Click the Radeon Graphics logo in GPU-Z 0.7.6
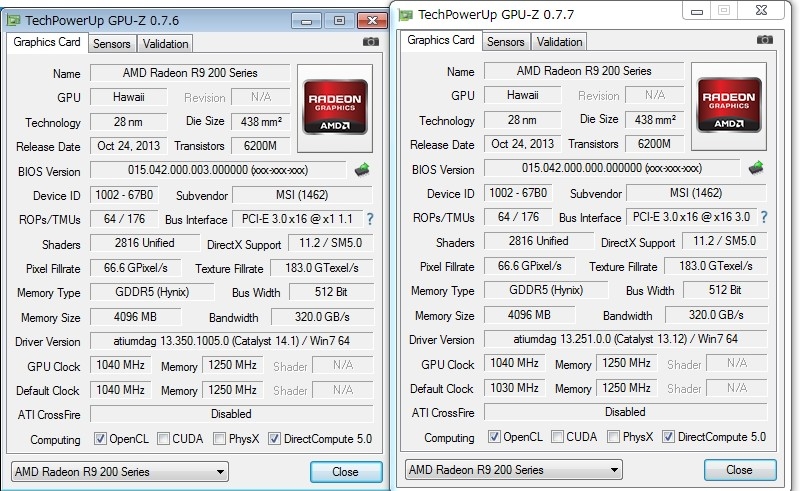Screen dimensions: 800x491 pyautogui.click(x=335, y=107)
